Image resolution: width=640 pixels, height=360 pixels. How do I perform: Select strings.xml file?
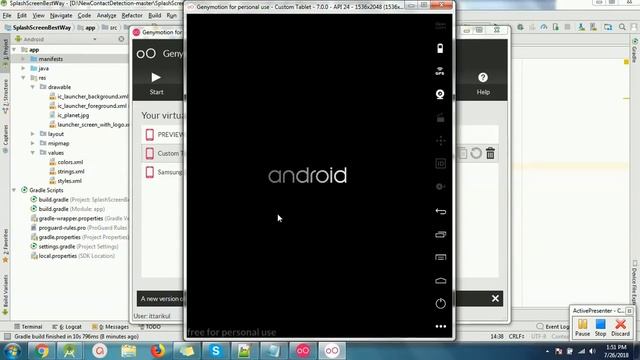point(67,171)
